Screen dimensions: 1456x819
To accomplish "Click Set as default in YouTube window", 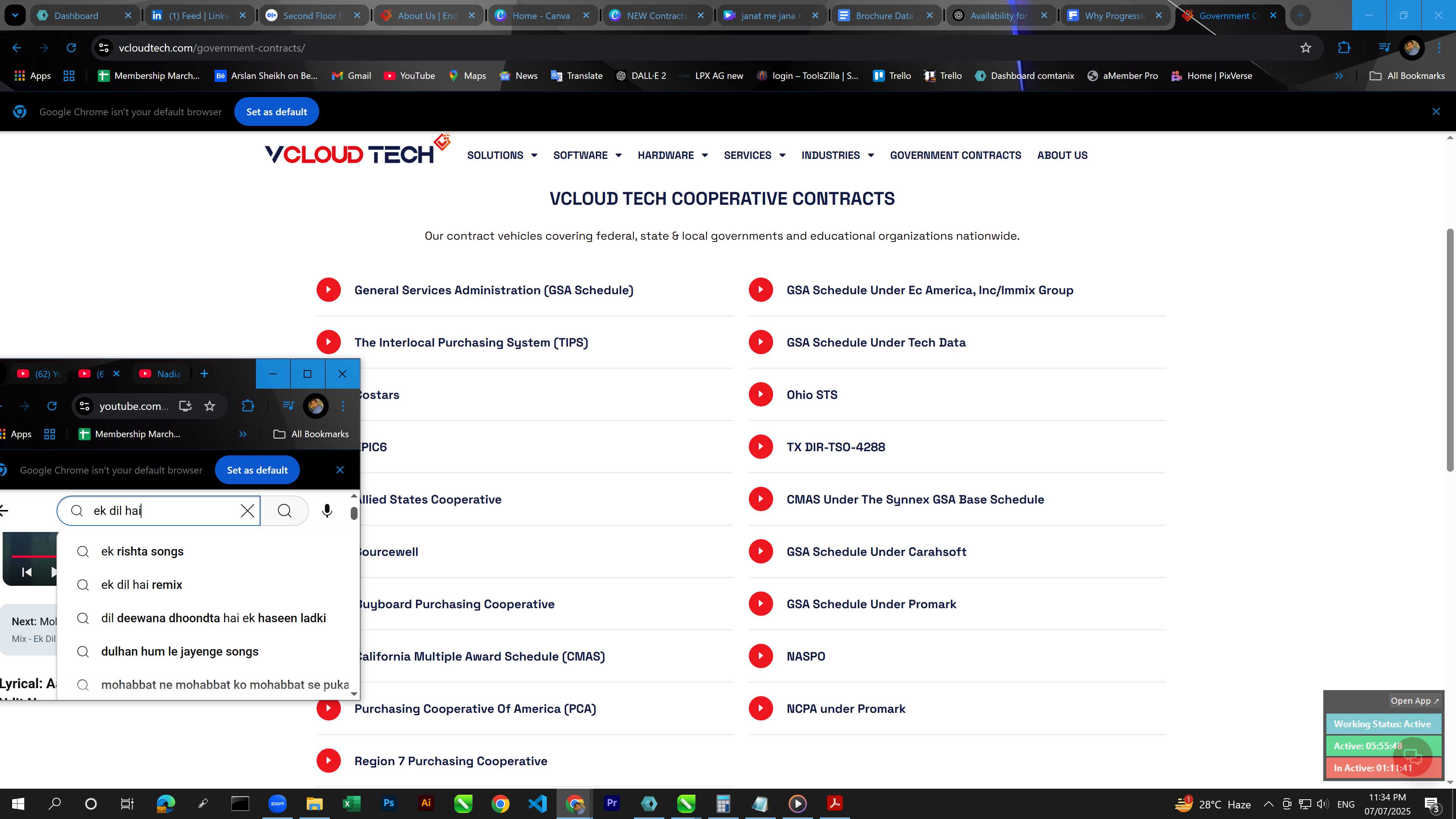I will (x=257, y=470).
